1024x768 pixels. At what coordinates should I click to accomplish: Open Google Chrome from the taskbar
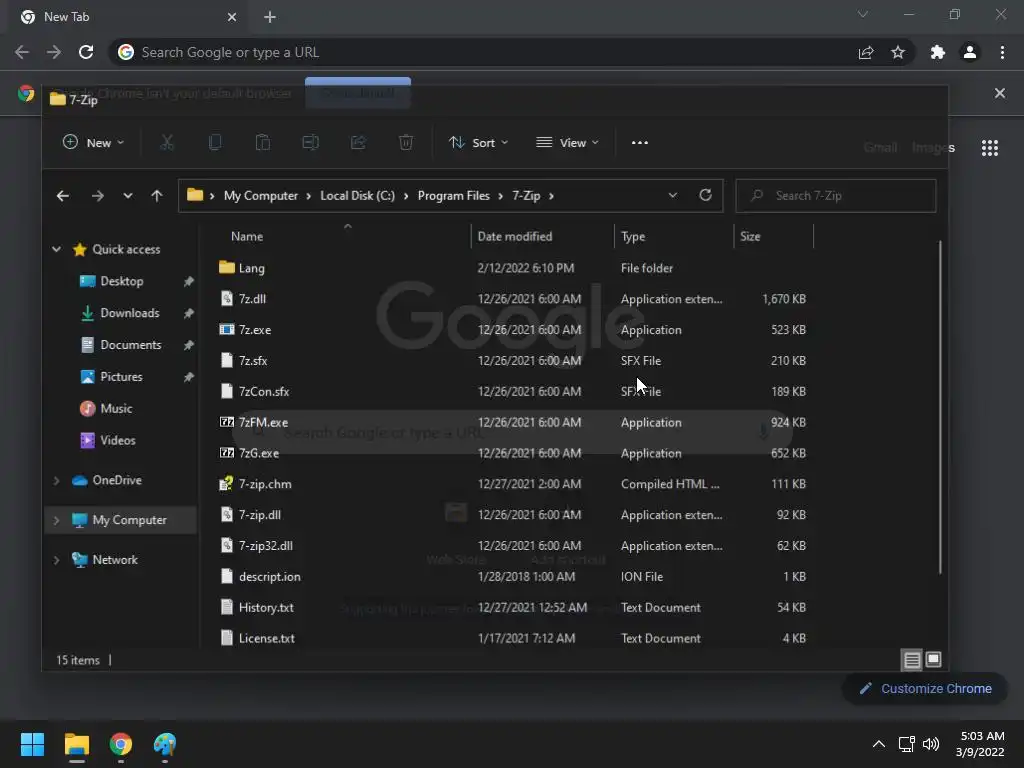pyautogui.click(x=121, y=744)
